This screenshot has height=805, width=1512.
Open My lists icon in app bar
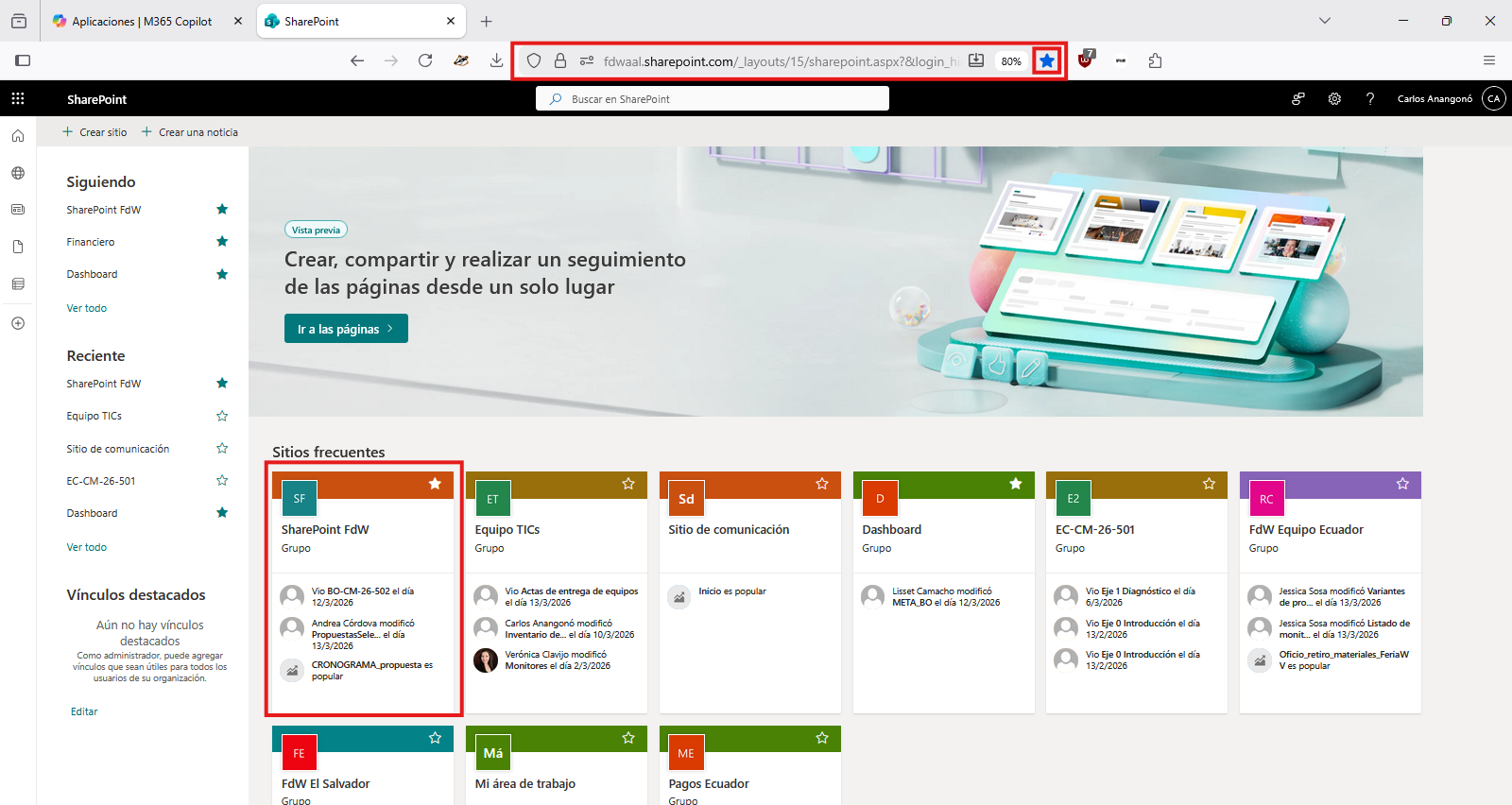18,283
